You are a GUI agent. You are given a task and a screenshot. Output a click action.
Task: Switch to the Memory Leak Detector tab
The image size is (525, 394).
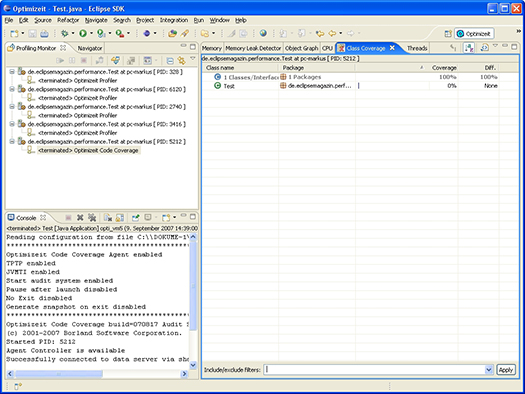pos(253,48)
